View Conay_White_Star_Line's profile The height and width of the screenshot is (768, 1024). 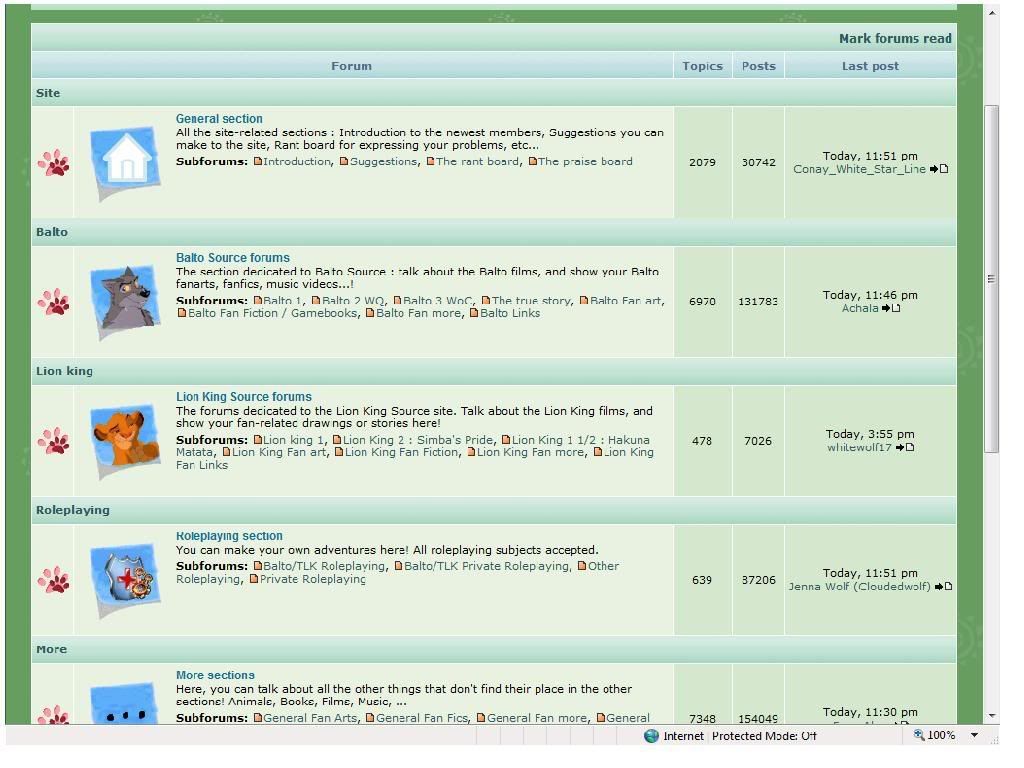859,169
